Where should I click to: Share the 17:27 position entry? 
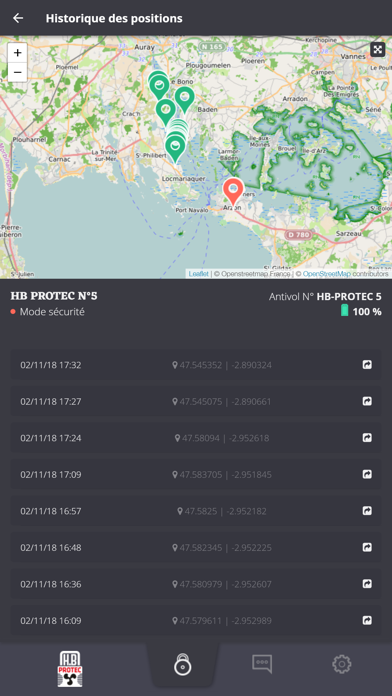(x=367, y=401)
